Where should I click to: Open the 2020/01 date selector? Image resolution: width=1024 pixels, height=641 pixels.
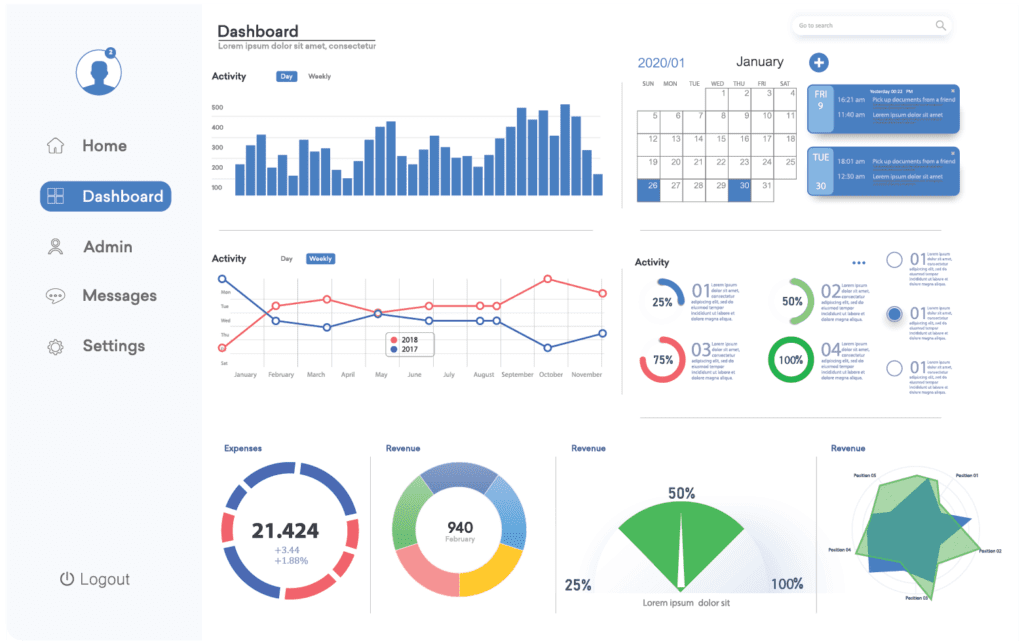click(x=661, y=63)
